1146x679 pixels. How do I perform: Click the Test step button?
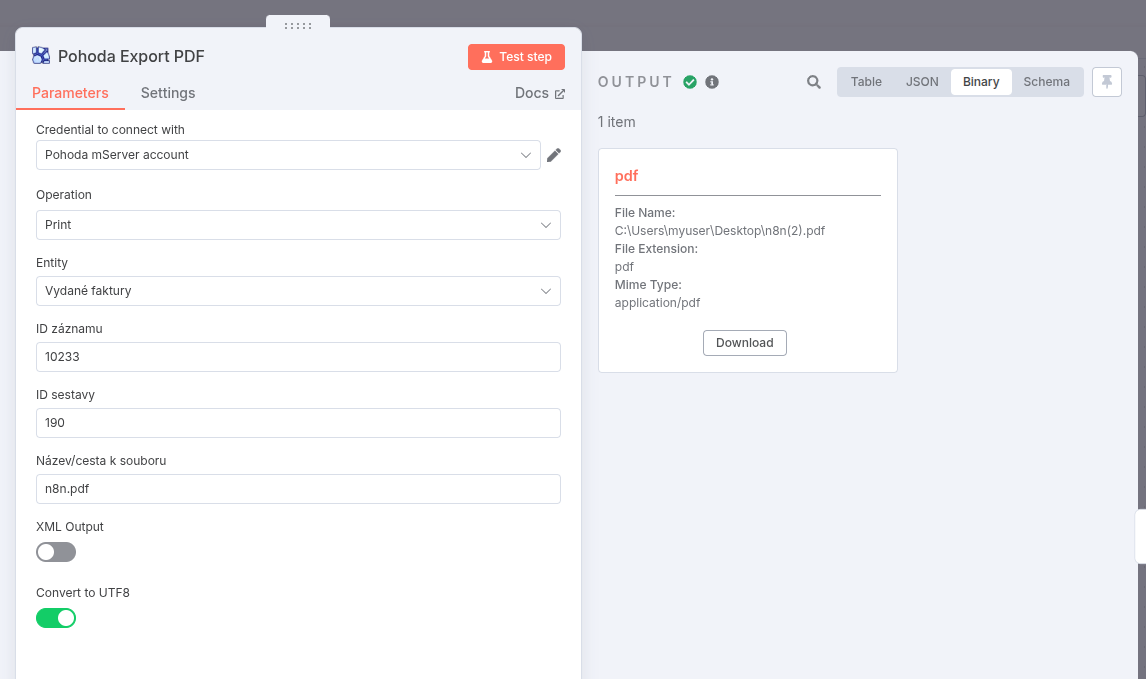pos(516,57)
